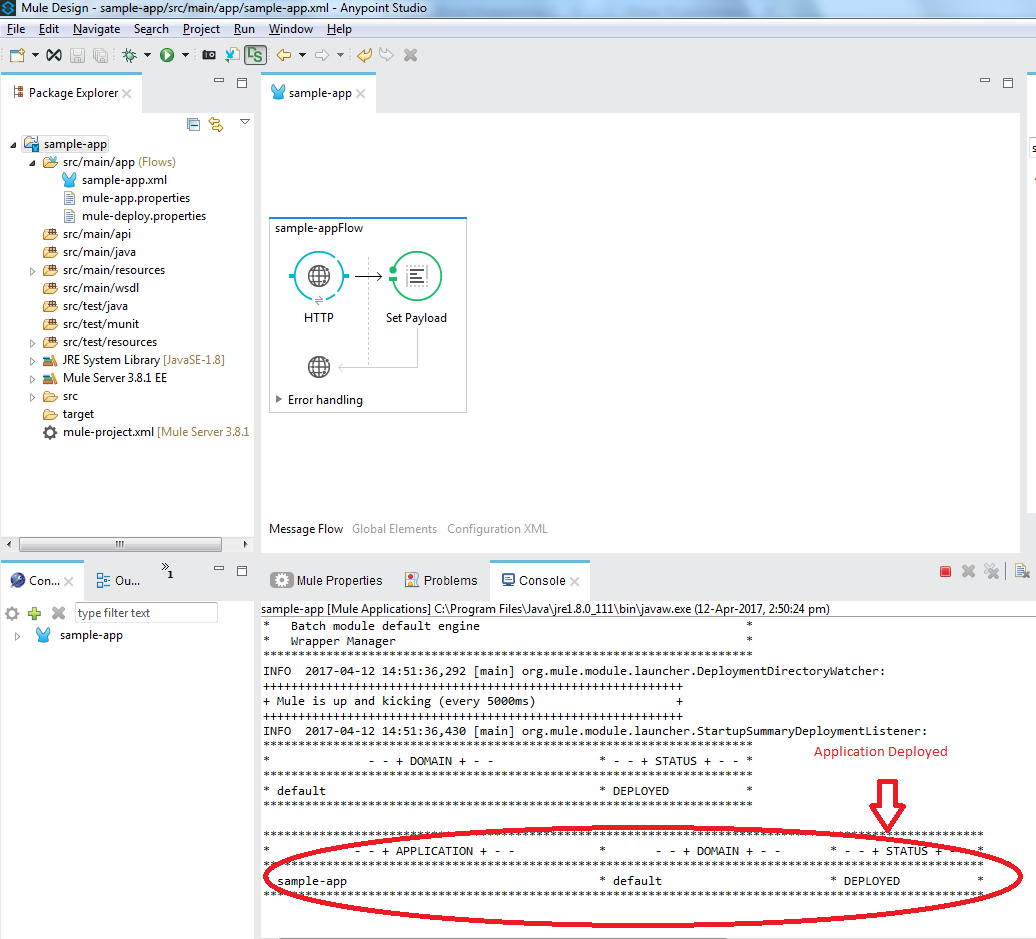Open the Run button dropdown arrow
Image resolution: width=1036 pixels, height=939 pixels.
pyautogui.click(x=184, y=54)
